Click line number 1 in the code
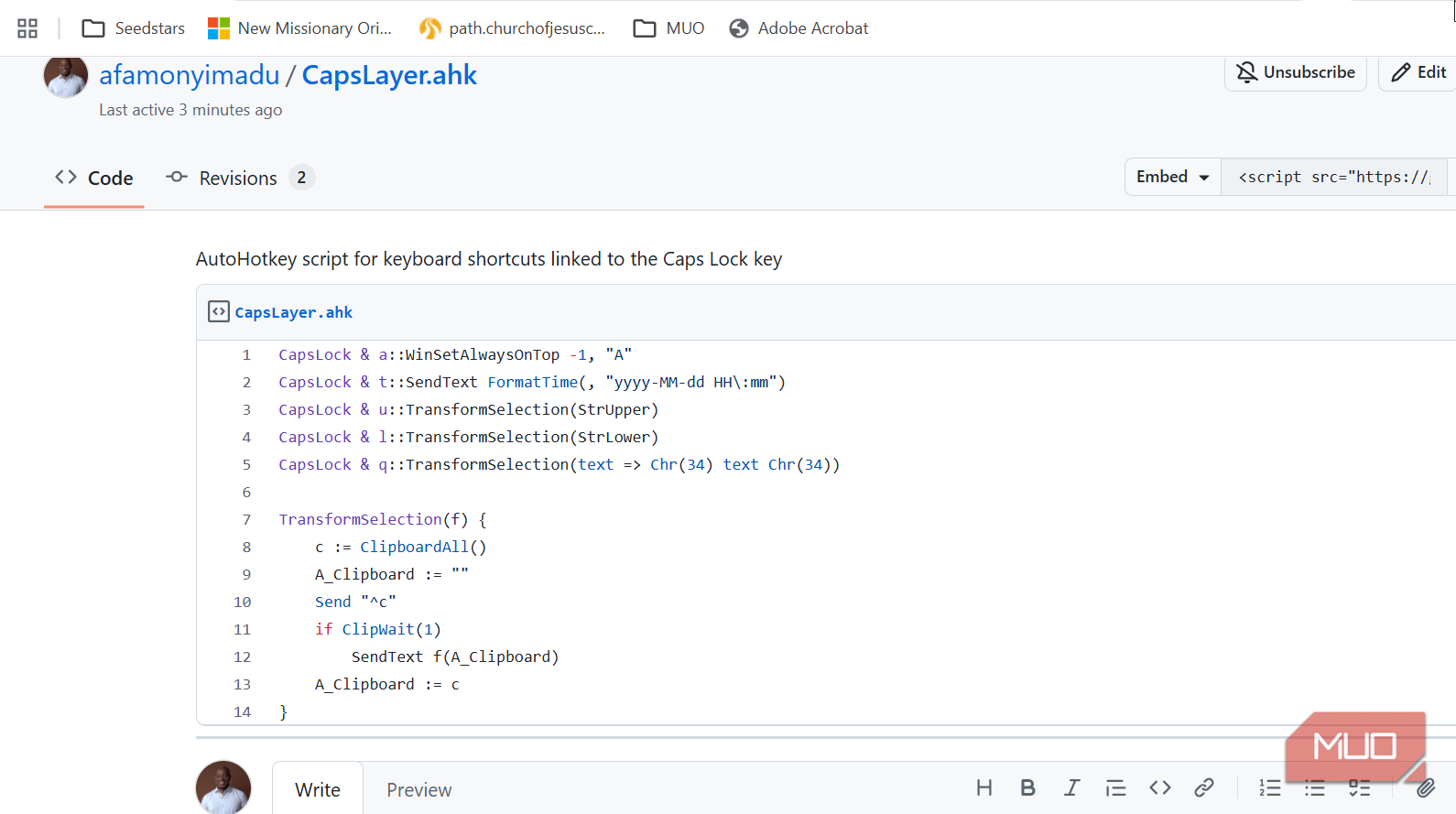The width and height of the screenshot is (1456, 814). click(x=246, y=354)
